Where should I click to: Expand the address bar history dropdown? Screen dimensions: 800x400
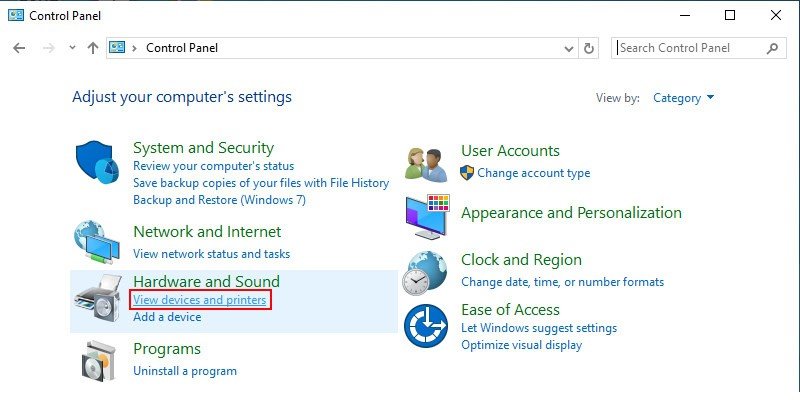pyautogui.click(x=570, y=48)
